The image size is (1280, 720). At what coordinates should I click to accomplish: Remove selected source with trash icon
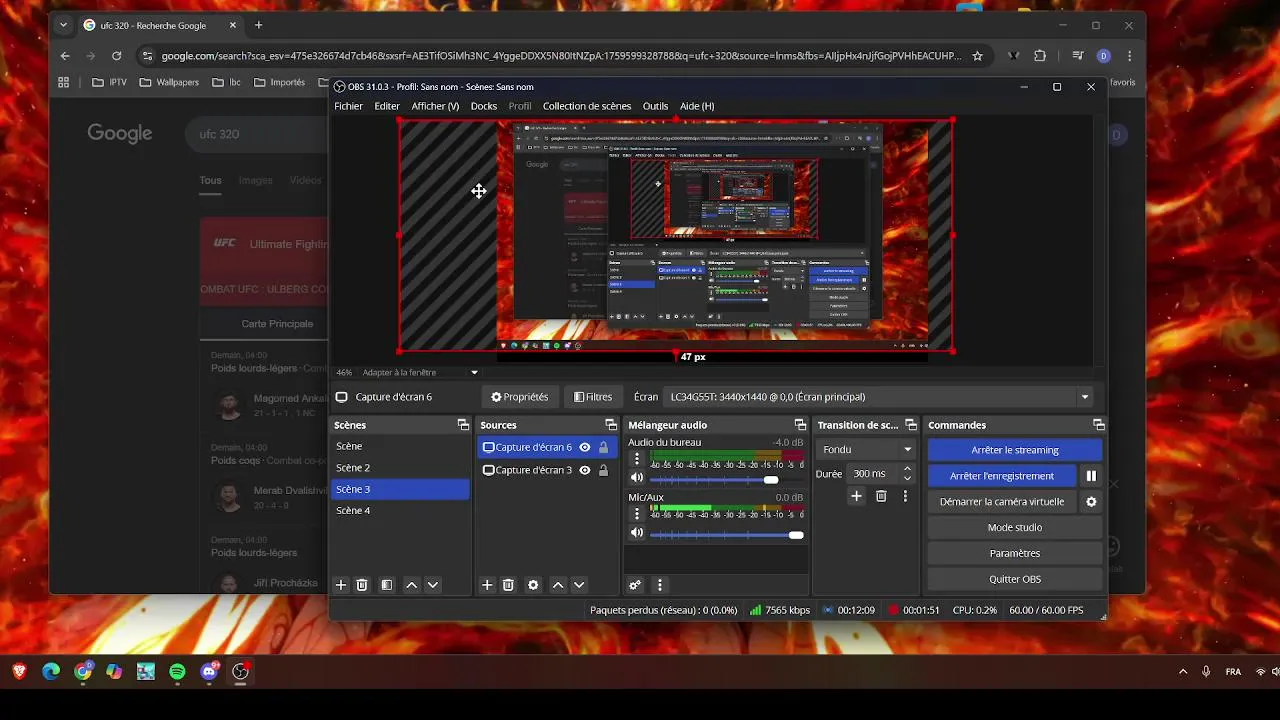[x=508, y=585]
